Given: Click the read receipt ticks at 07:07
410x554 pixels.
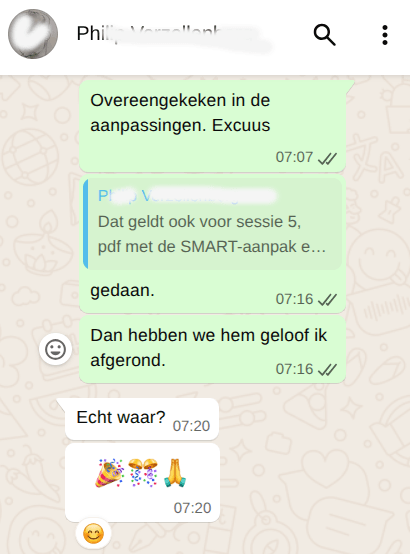Looking at the screenshot, I should click(x=327, y=158).
